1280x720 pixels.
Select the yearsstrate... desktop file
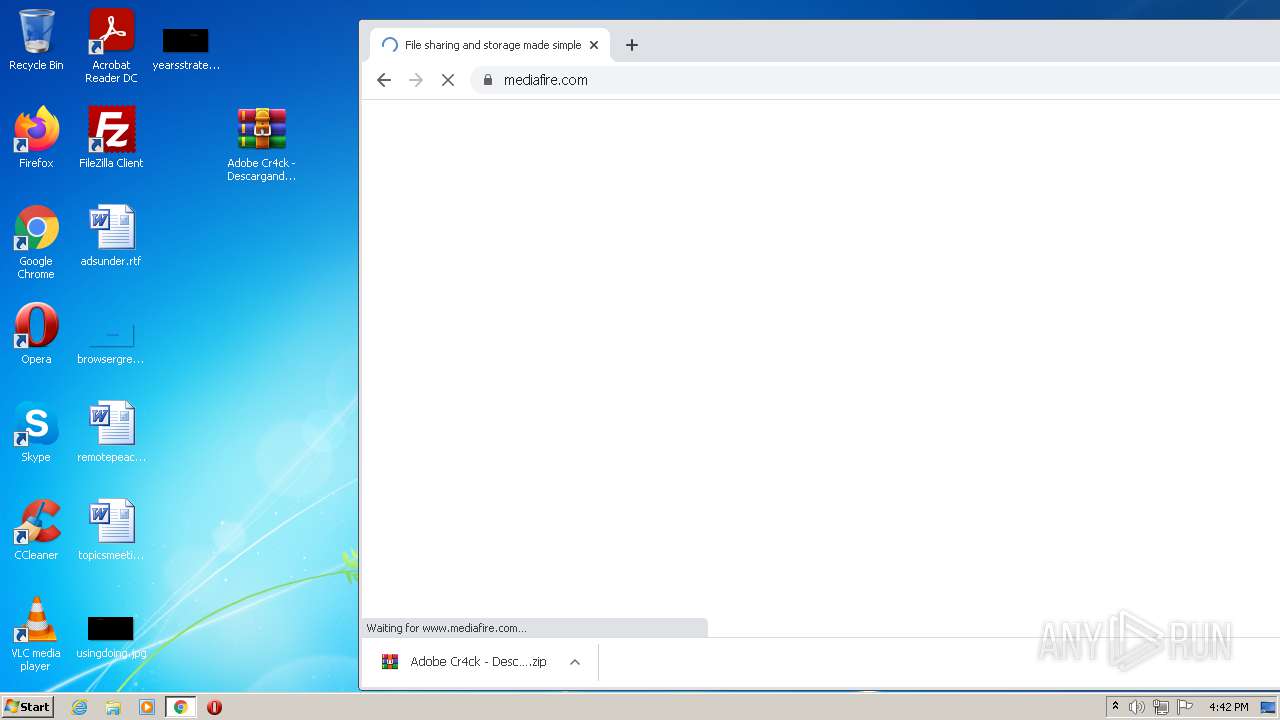coord(186,49)
